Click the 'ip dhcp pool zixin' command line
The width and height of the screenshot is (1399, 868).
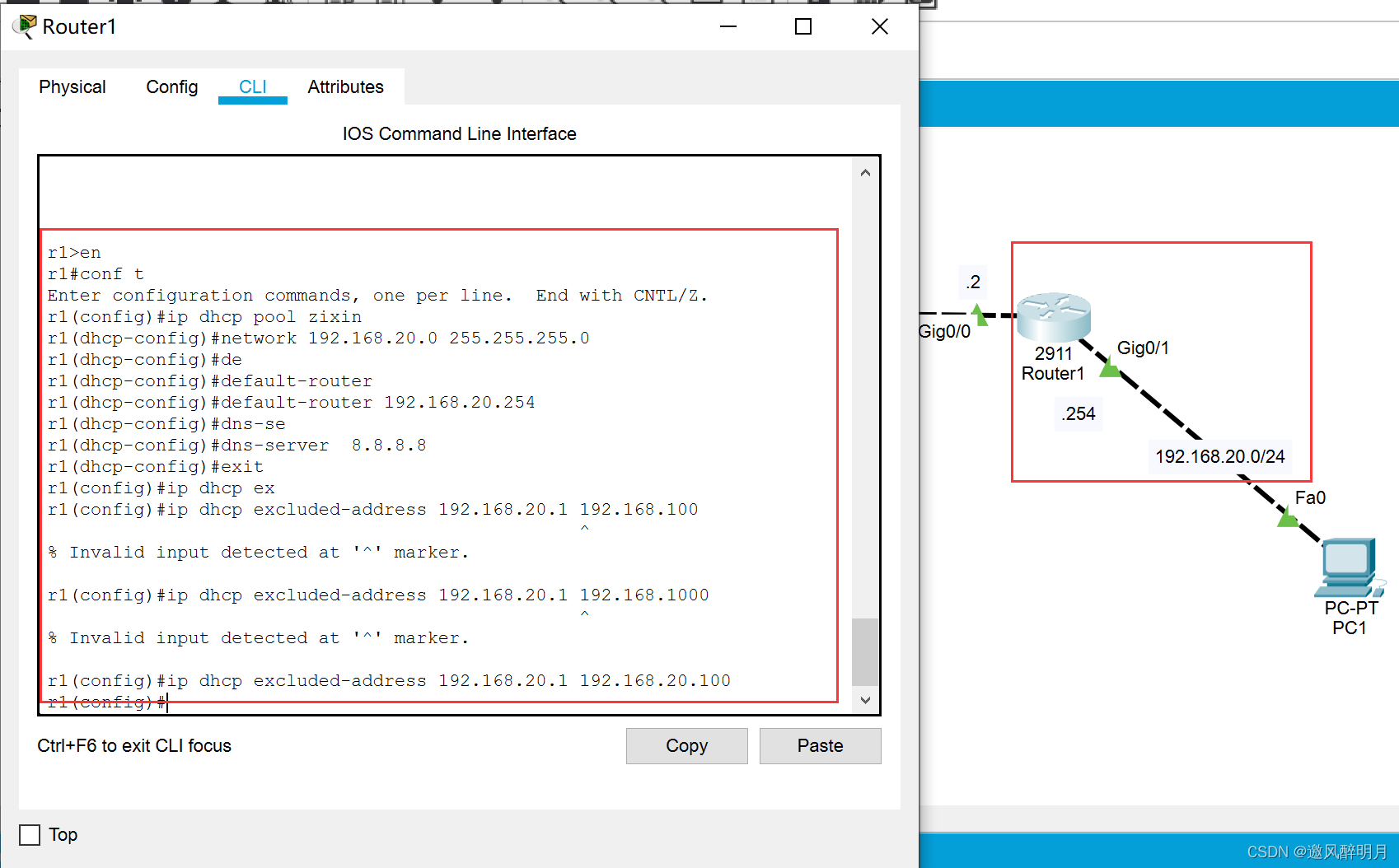(204, 317)
